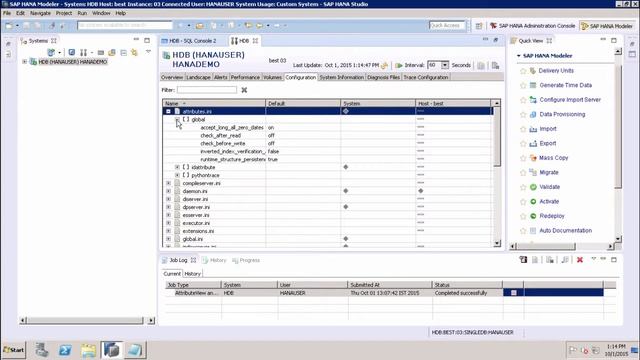Image resolution: width=640 pixels, height=360 pixels.
Task: Collapse the SAP HANA Modeler section
Action: click(x=519, y=56)
